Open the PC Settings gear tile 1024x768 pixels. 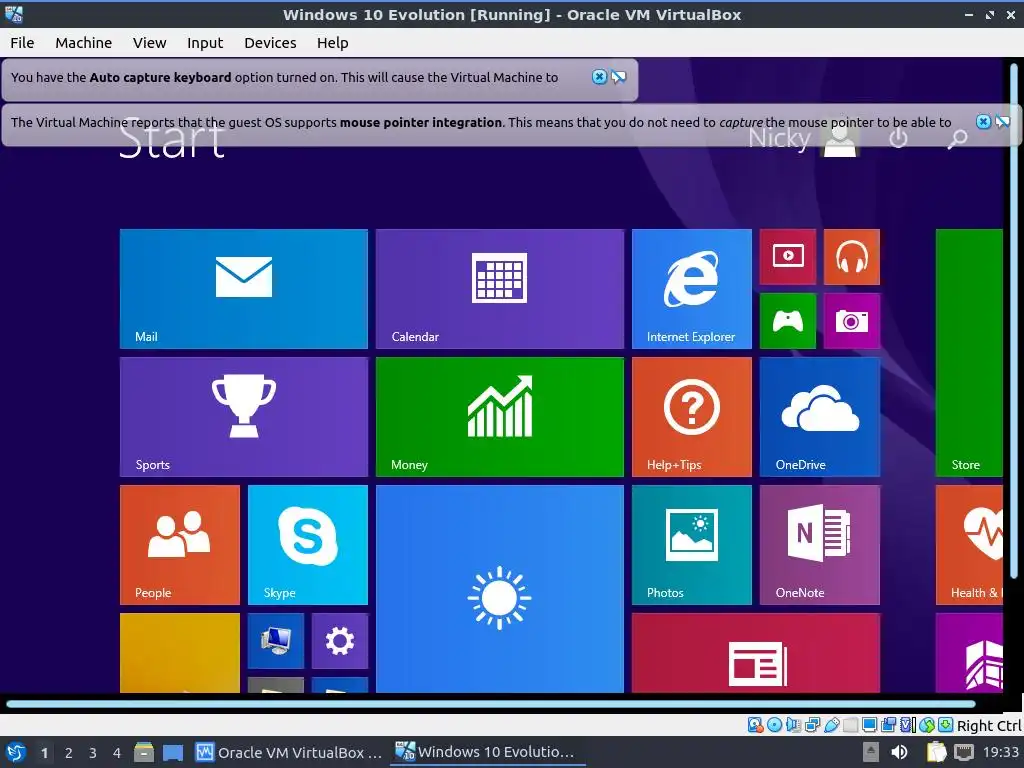click(340, 641)
